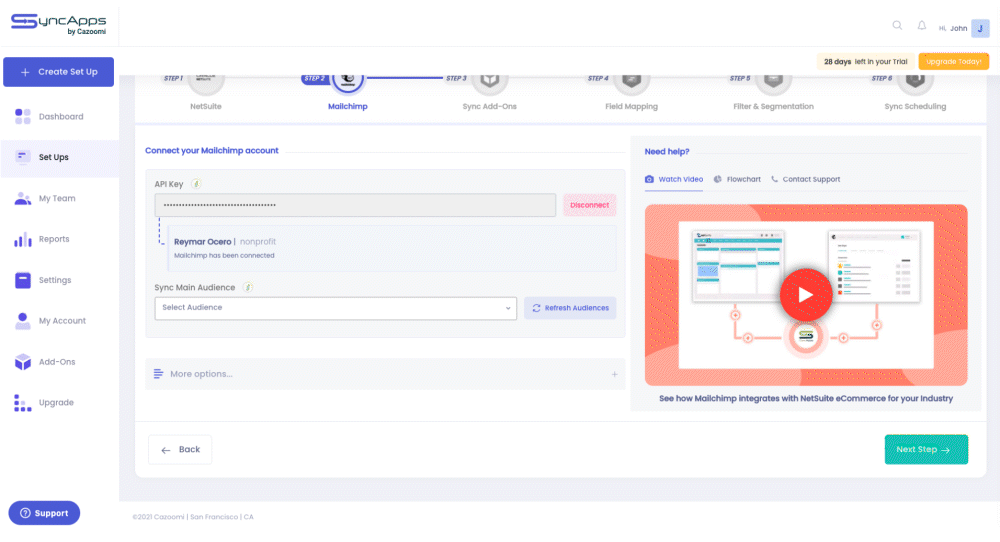The image size is (1000, 542).
Task: Expand More options with plus icon
Action: [x=614, y=374]
